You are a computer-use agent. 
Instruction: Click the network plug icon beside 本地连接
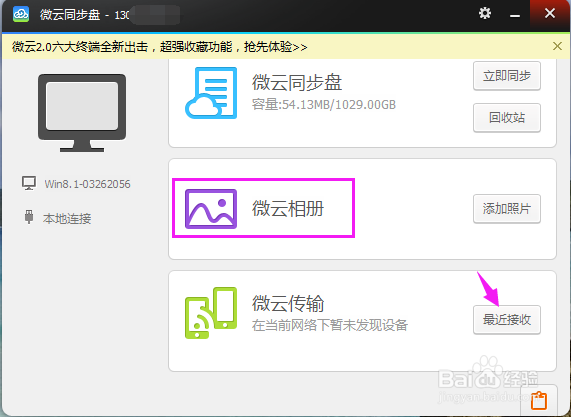click(29, 217)
